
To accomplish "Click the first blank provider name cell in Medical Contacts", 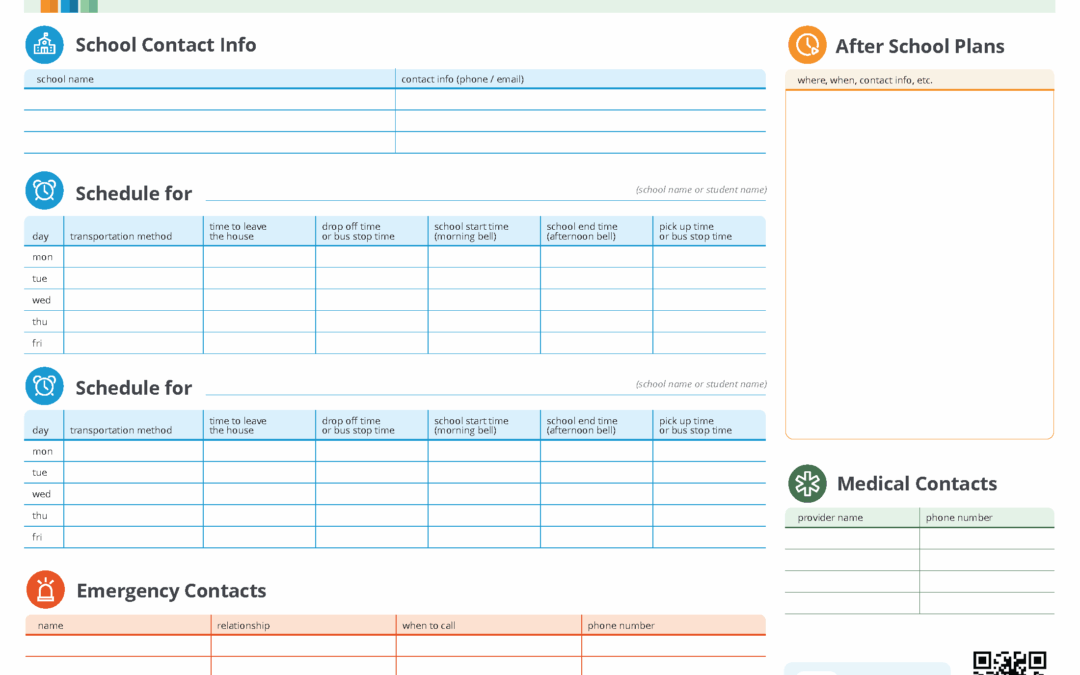I will (x=852, y=539).
